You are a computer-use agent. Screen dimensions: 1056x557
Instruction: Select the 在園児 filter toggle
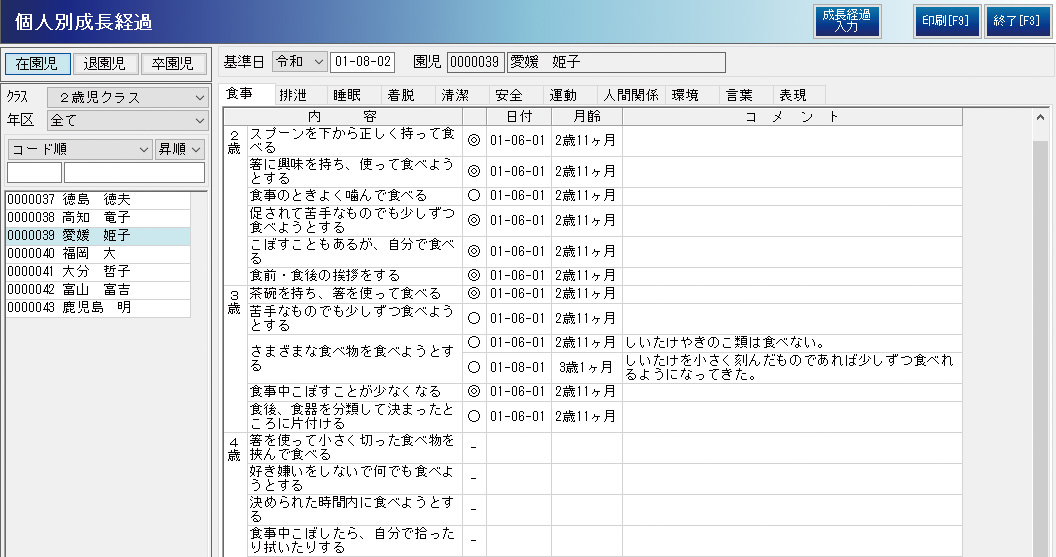[37, 63]
